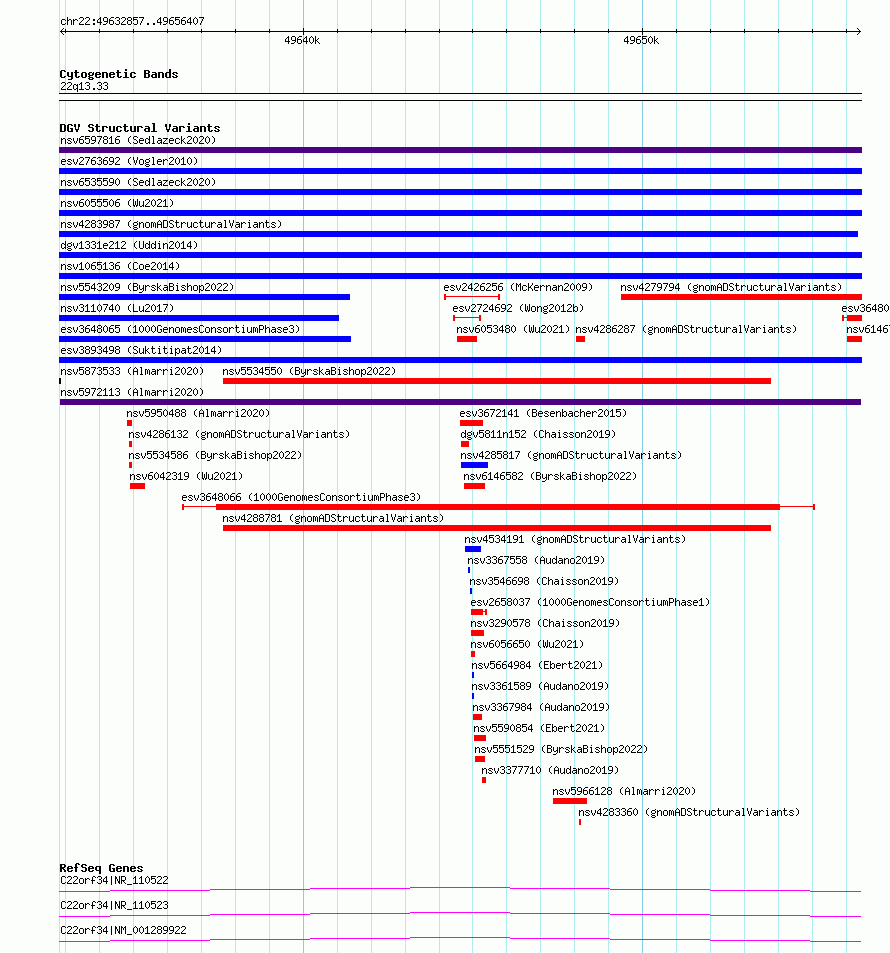The width and height of the screenshot is (890, 953).
Task: Click esv3893498 (Suktitipat2014) label
Action: 141,350
